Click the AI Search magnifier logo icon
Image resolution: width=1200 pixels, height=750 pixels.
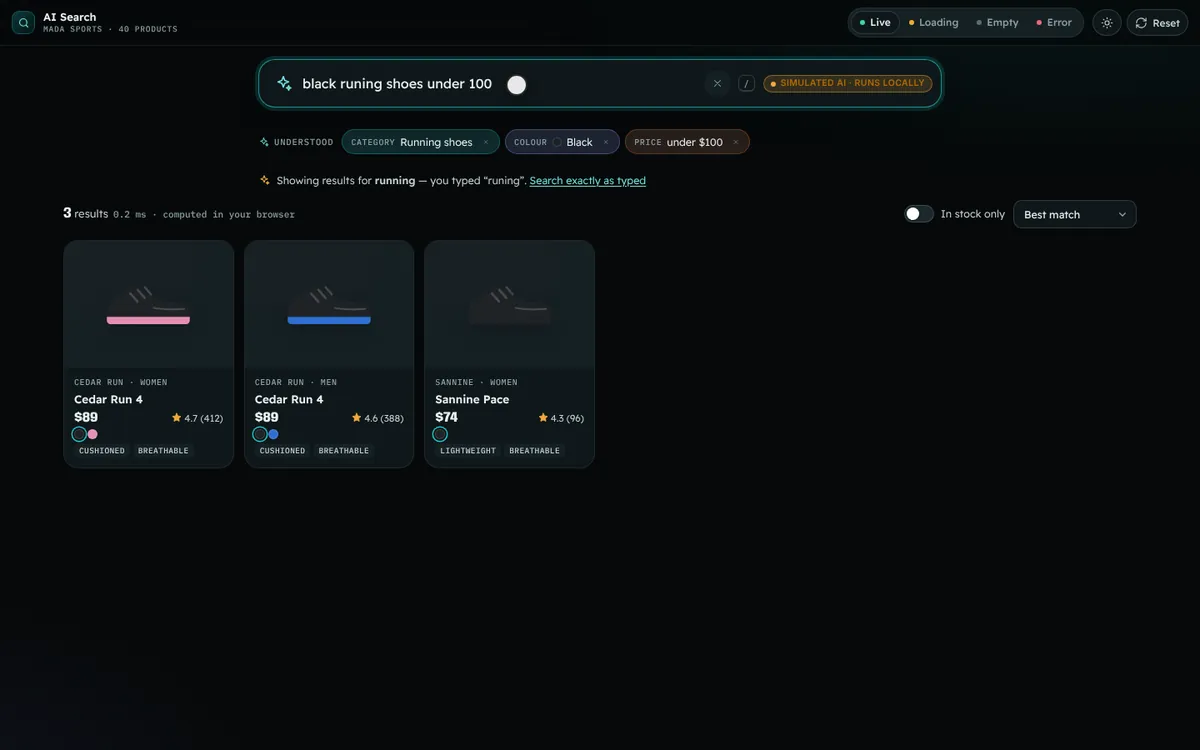(23, 22)
